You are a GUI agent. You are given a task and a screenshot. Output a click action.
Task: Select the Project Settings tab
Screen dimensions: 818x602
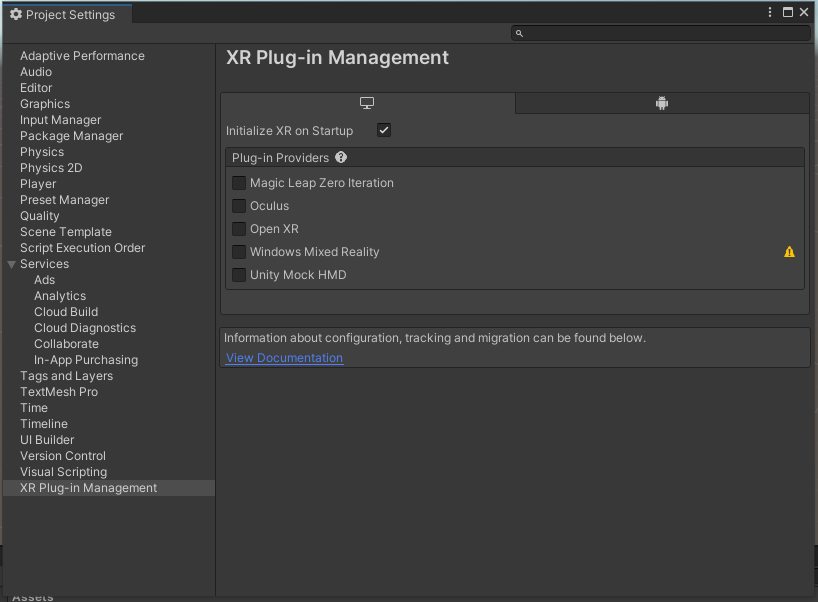(67, 14)
